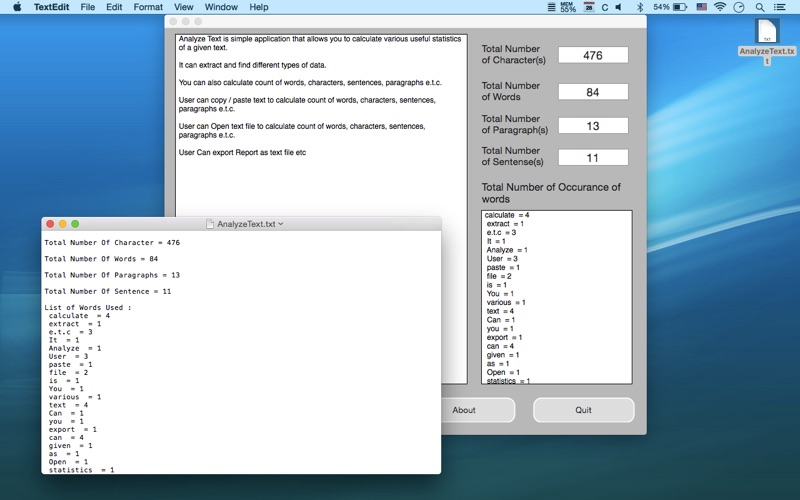Click the Total Number of Sentences field 11

pos(593,158)
